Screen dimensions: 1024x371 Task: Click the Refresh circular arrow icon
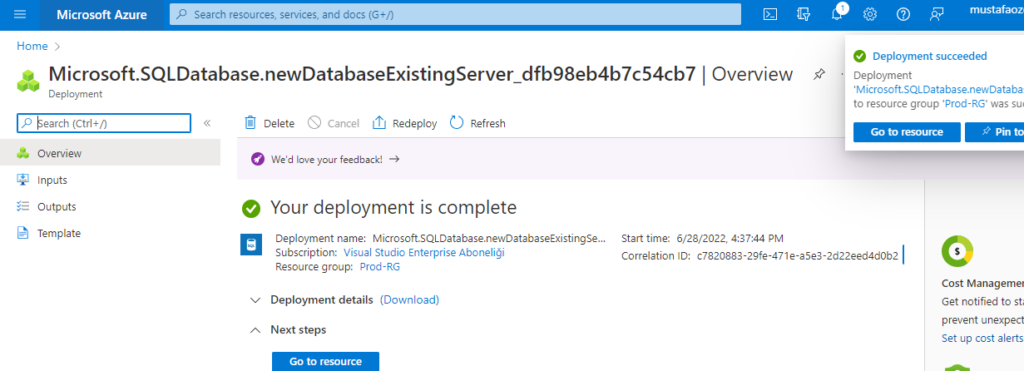pyautogui.click(x=456, y=123)
